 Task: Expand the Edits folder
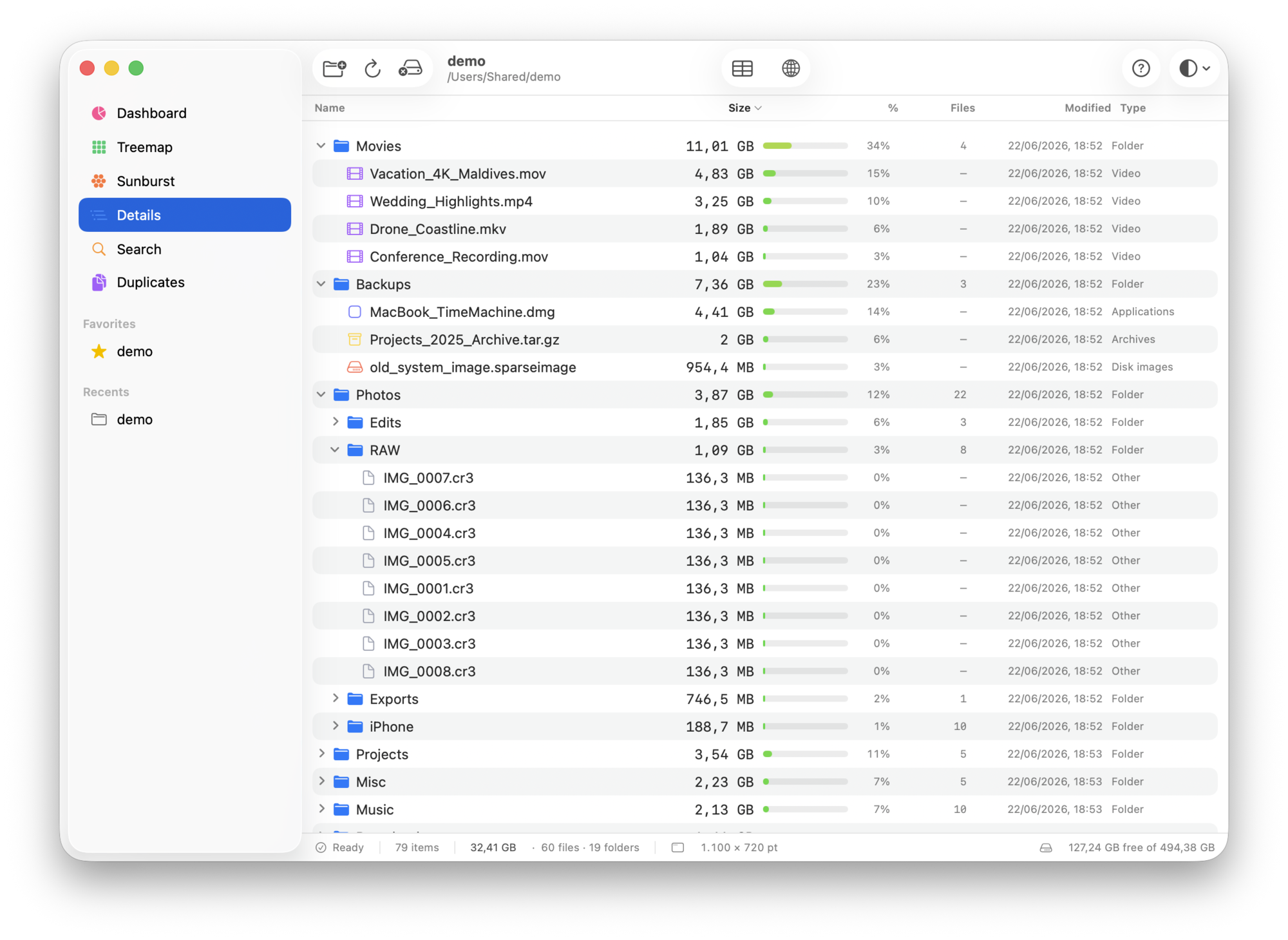(x=335, y=422)
